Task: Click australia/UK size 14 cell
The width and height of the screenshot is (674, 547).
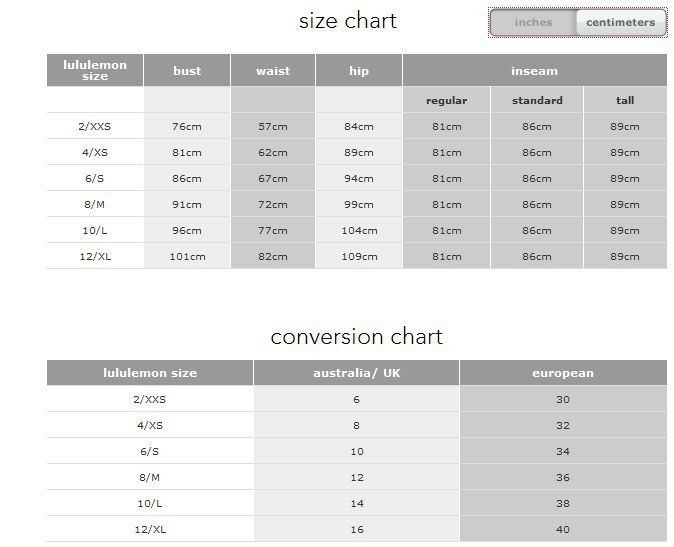Action: (x=356, y=503)
